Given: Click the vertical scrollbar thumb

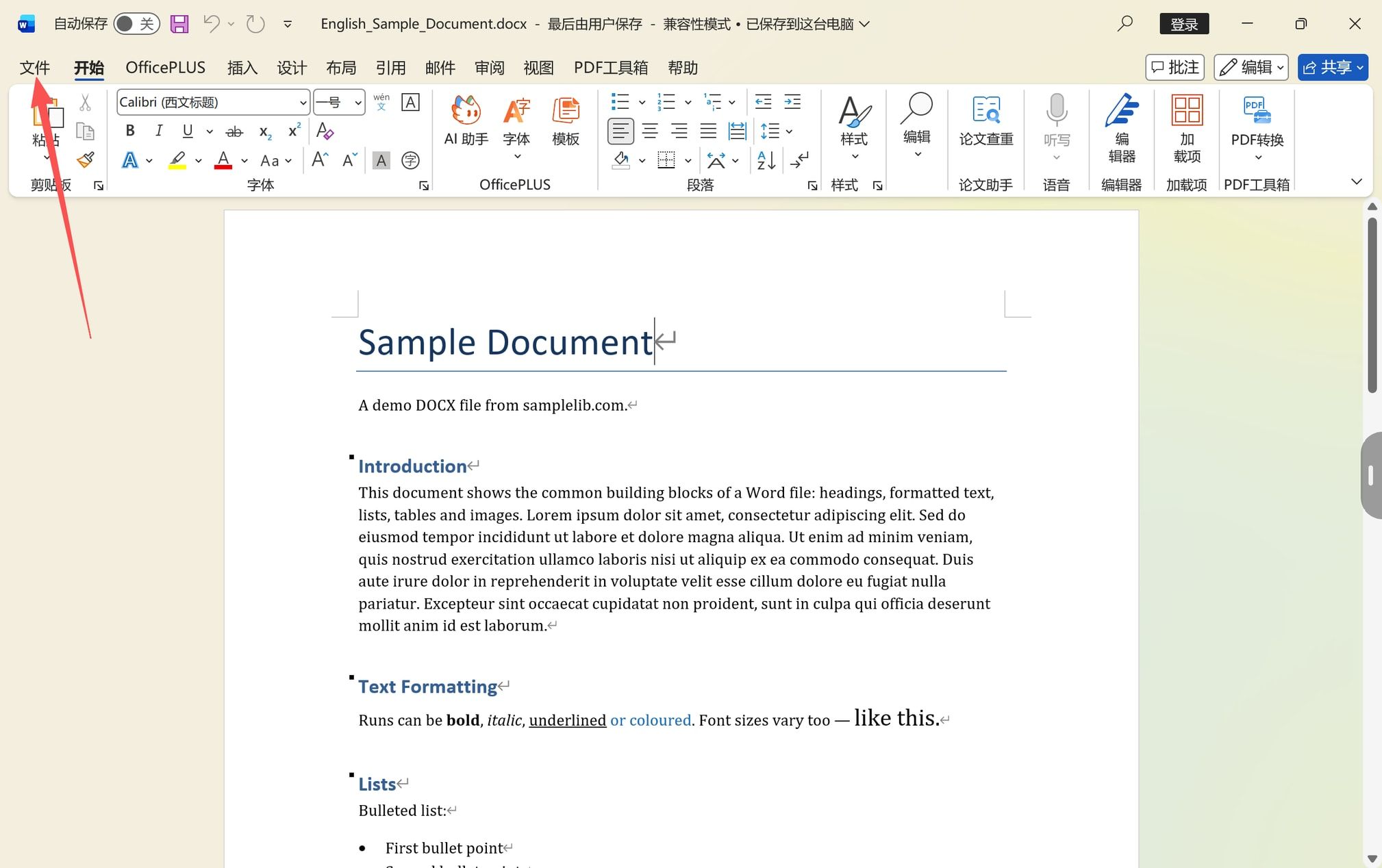Looking at the screenshot, I should tap(1372, 305).
